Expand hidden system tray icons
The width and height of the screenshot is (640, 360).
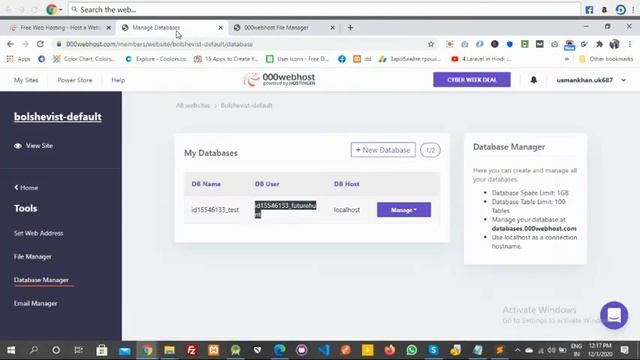coord(517,350)
